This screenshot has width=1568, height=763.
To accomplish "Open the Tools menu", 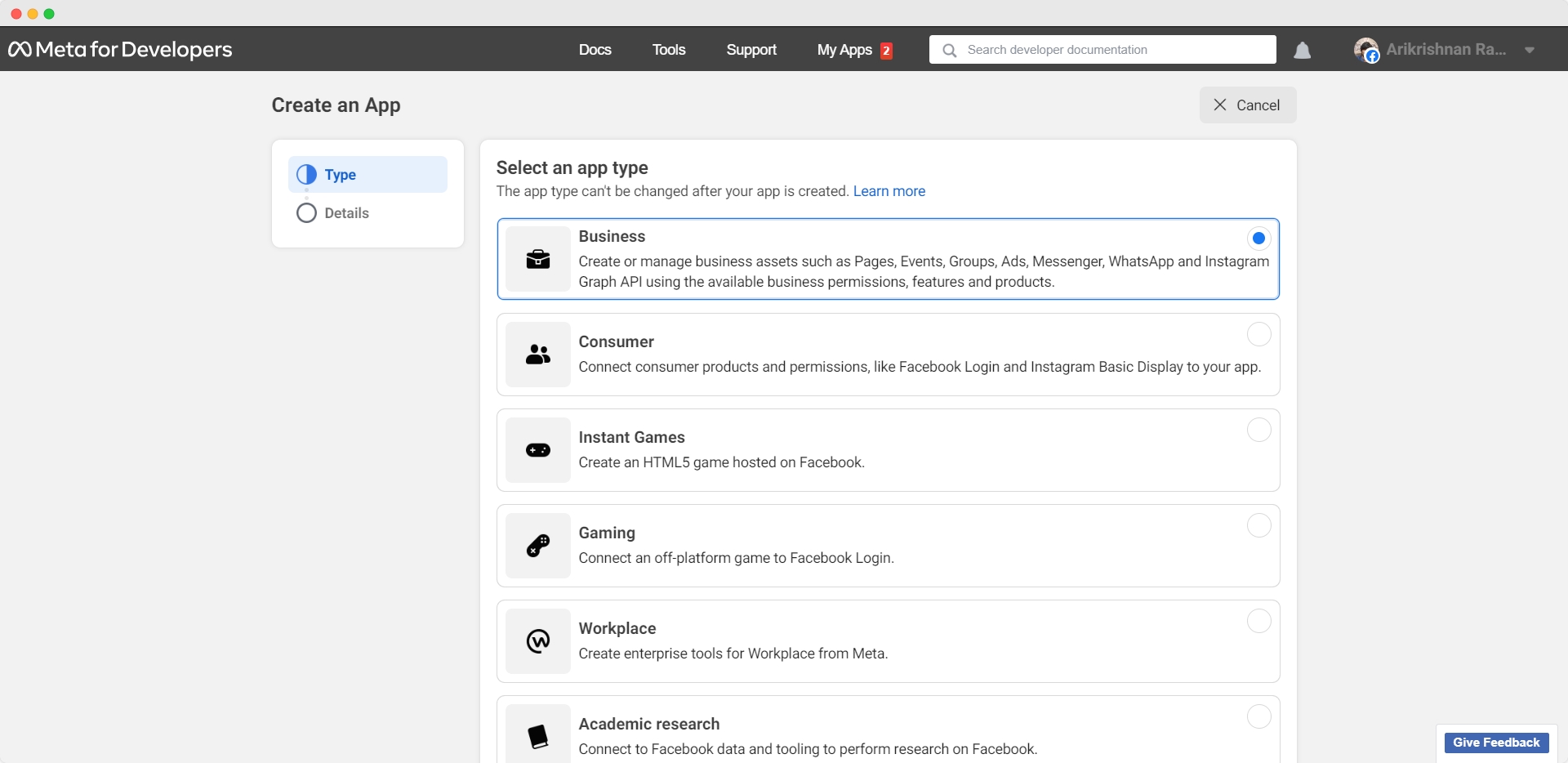I will coord(669,50).
